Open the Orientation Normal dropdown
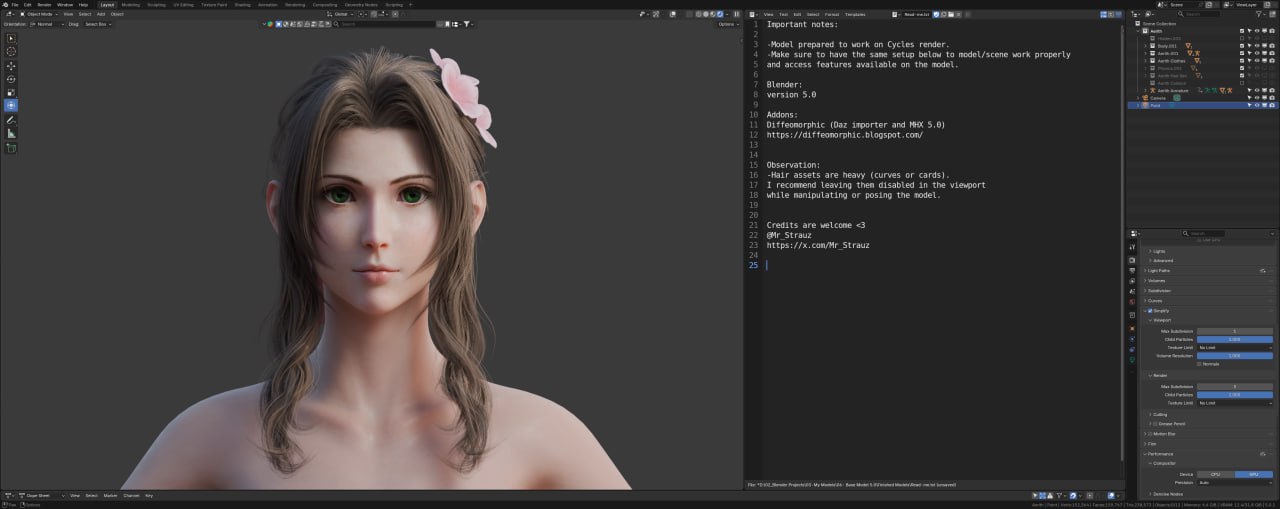The height and width of the screenshot is (509, 1280). click(x=47, y=24)
